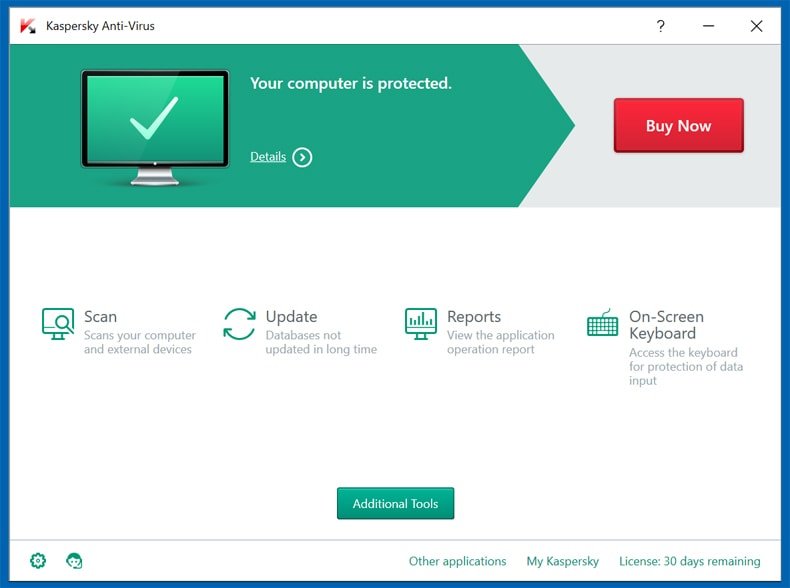
Task: Open the Additional Tools button
Action: 396,503
